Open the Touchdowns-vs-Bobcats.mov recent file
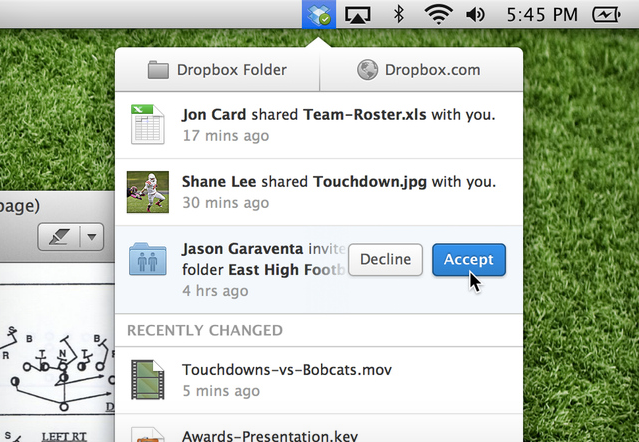 tap(286, 370)
